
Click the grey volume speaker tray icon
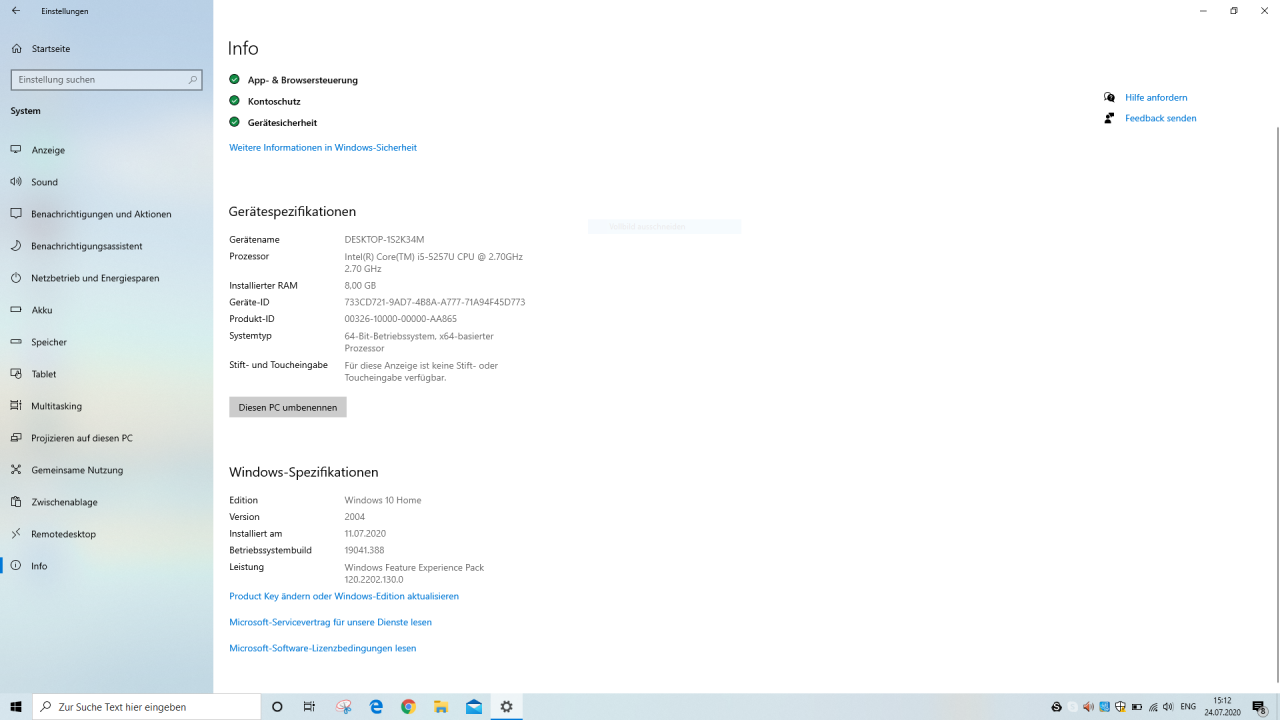[1168, 707]
